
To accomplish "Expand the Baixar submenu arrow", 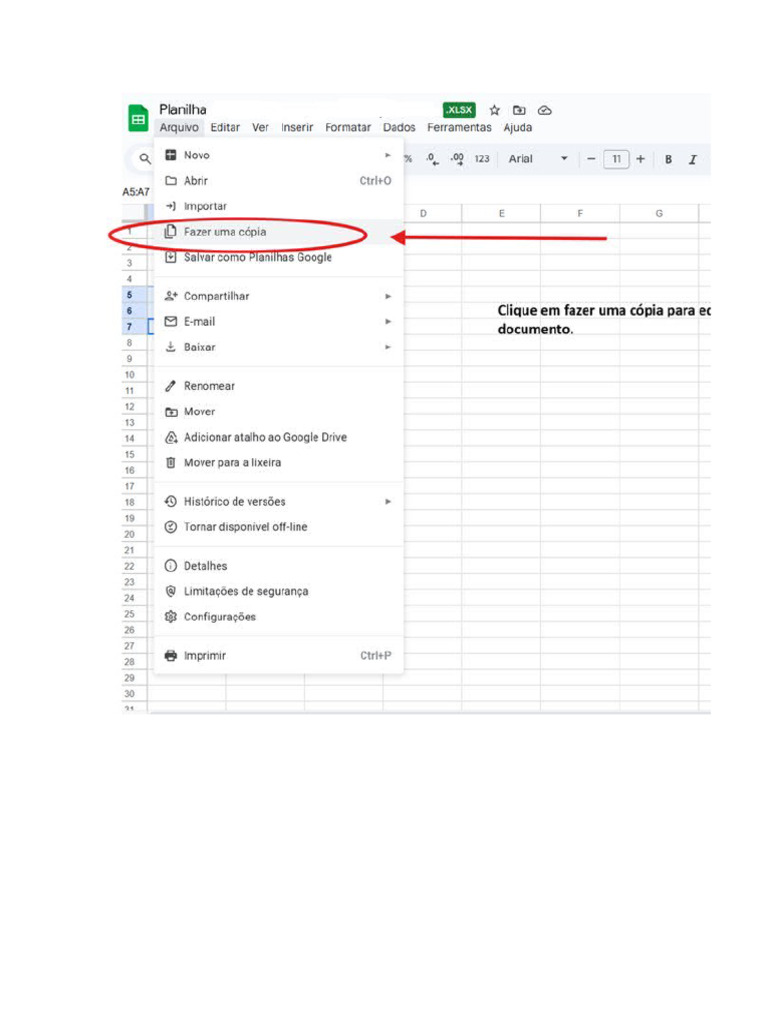I will (x=388, y=347).
